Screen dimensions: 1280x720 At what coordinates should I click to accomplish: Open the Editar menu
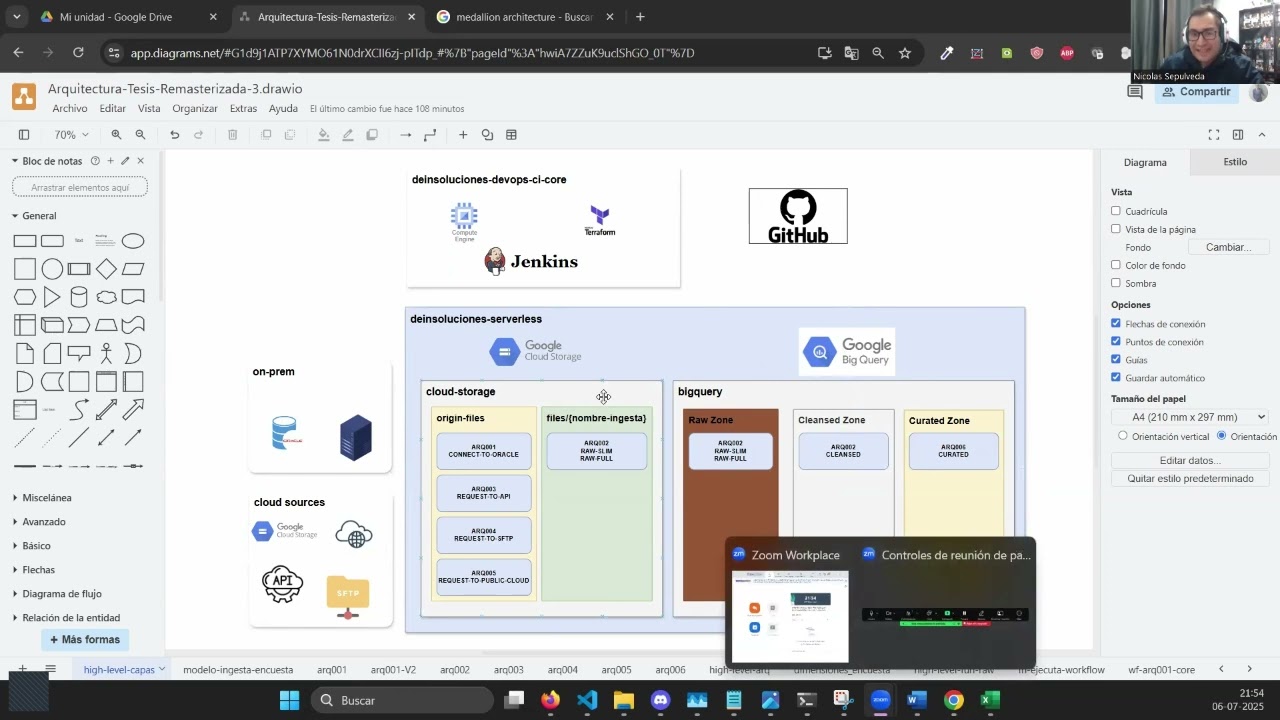pyautogui.click(x=112, y=108)
